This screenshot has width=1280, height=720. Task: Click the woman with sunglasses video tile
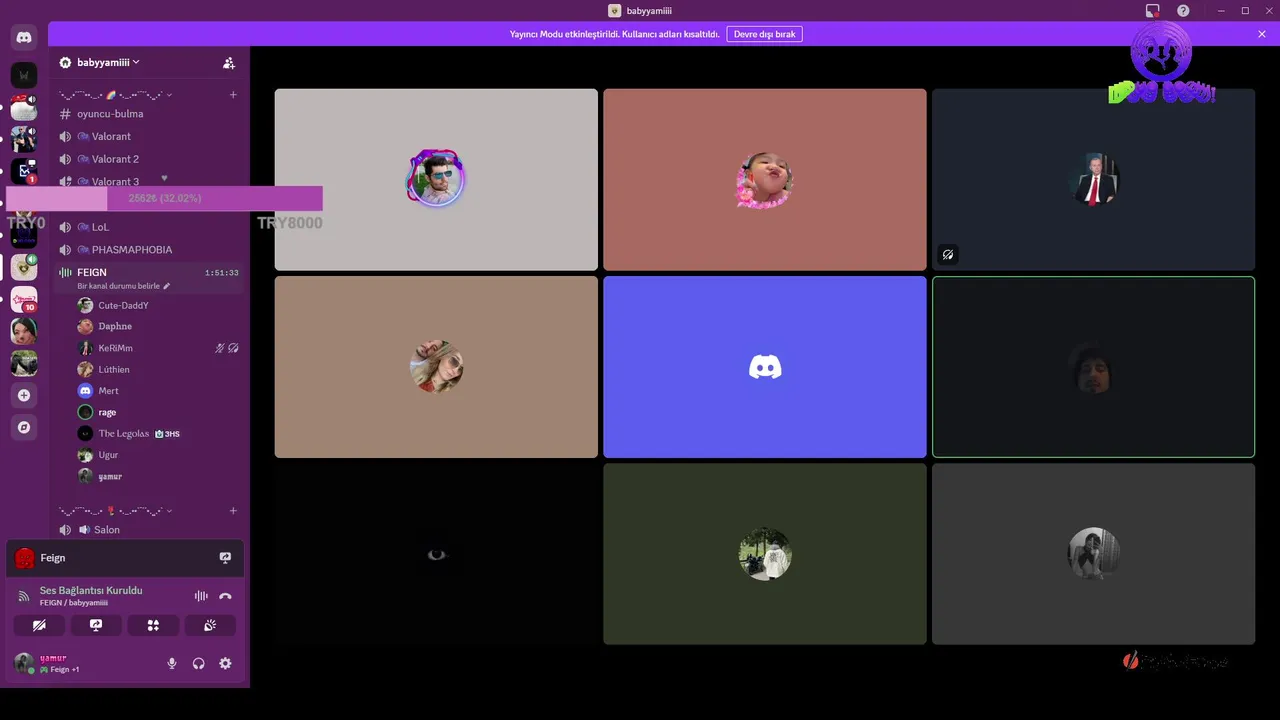pos(436,367)
